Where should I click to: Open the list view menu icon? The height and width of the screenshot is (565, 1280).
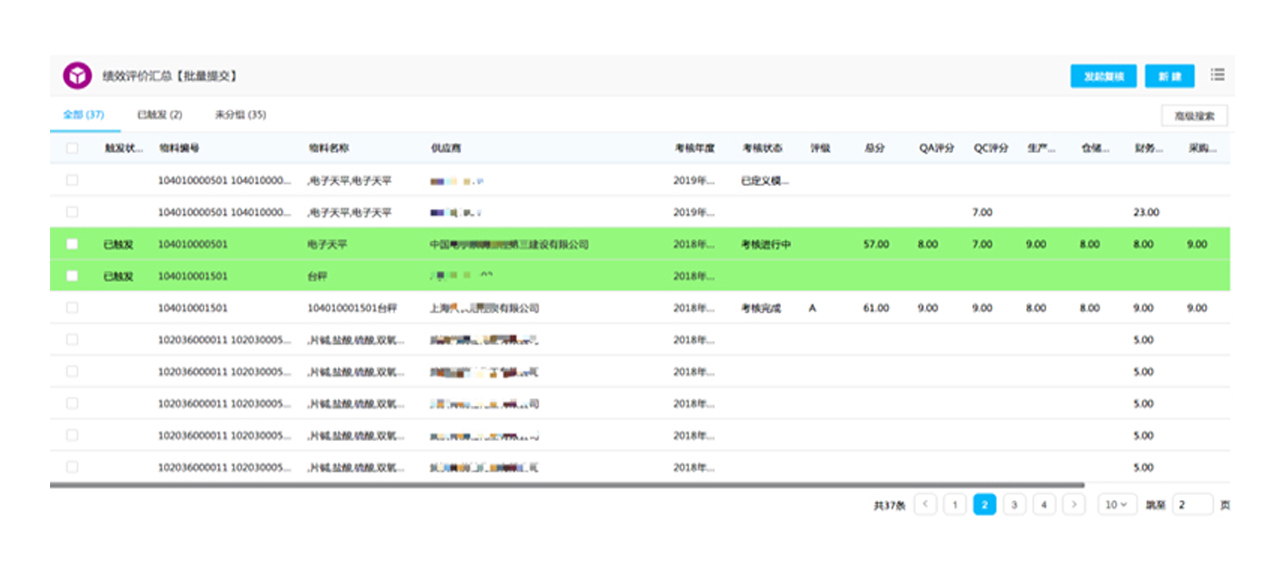click(x=1217, y=75)
